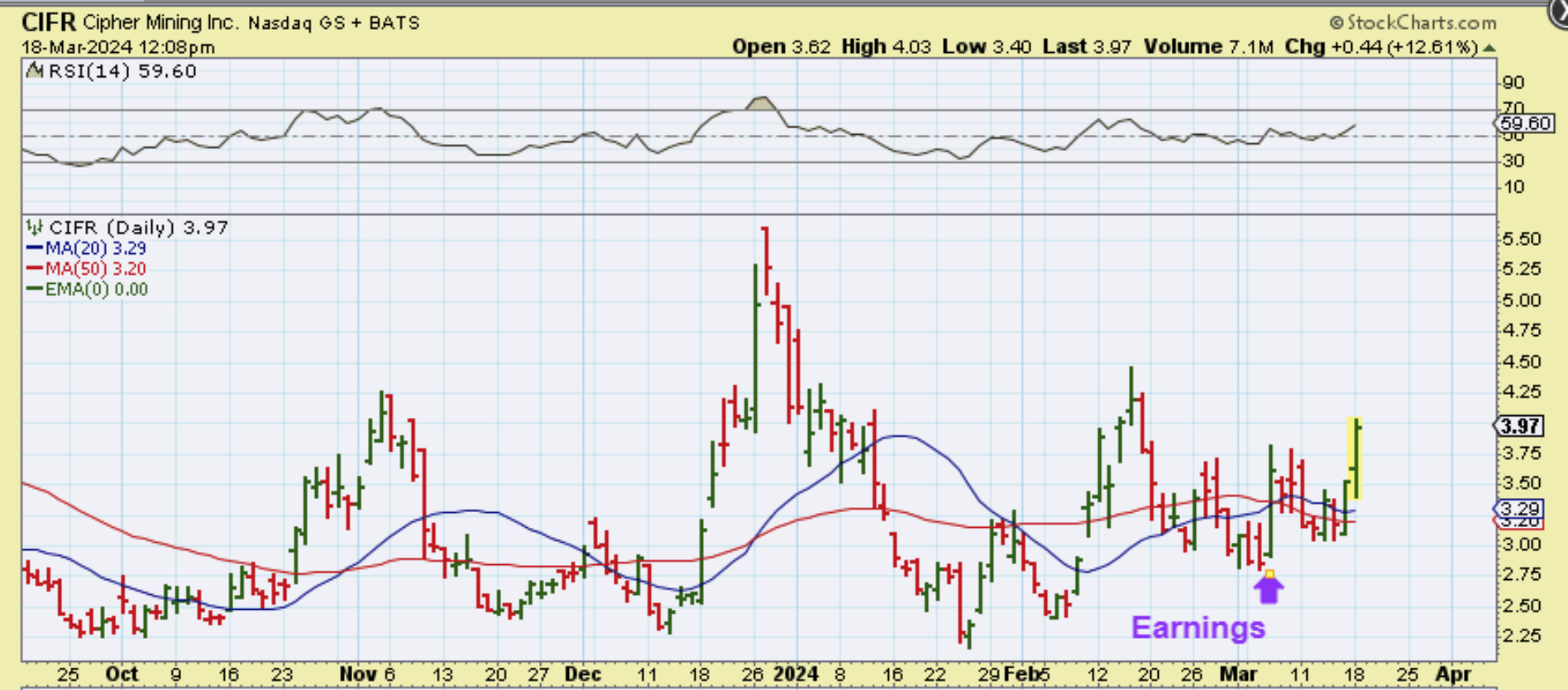Click the EMA(0) green legend line
1568x690 pixels.
pos(35,290)
